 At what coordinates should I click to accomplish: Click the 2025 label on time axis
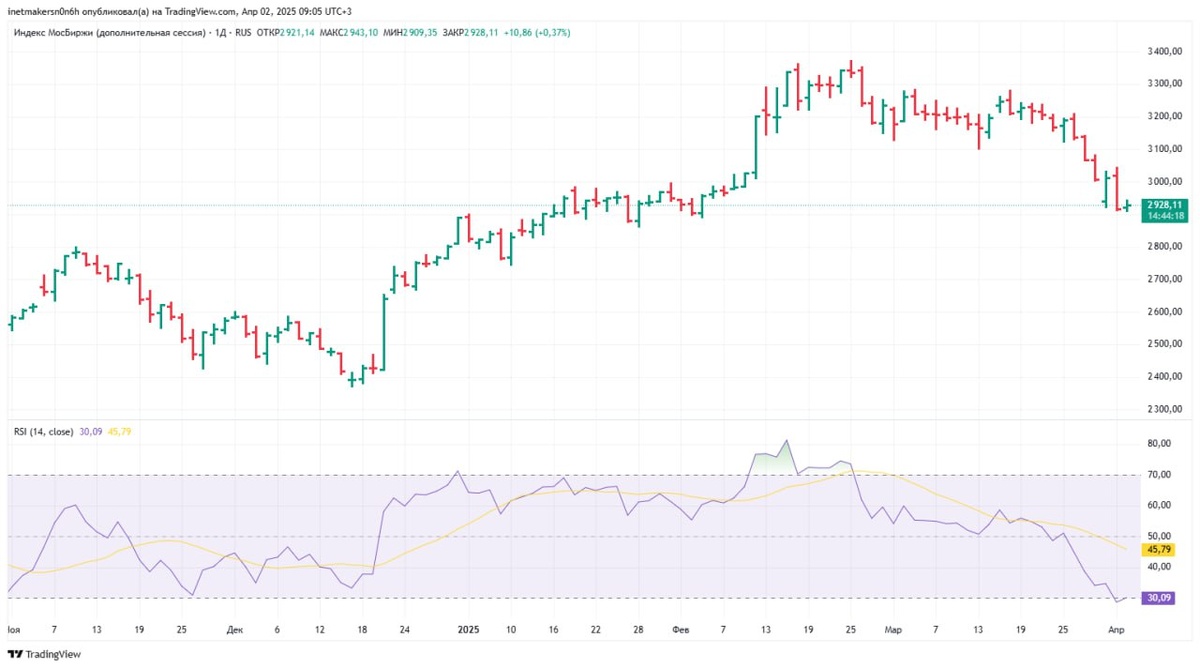470,630
